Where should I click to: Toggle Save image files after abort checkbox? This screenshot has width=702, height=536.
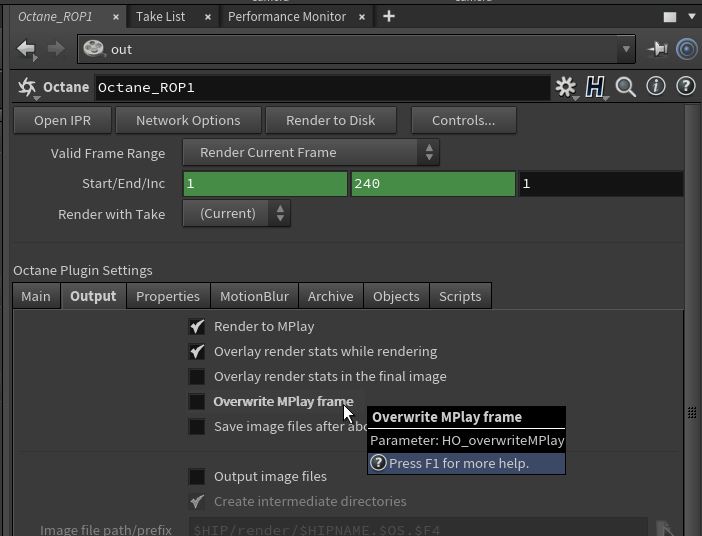197,427
